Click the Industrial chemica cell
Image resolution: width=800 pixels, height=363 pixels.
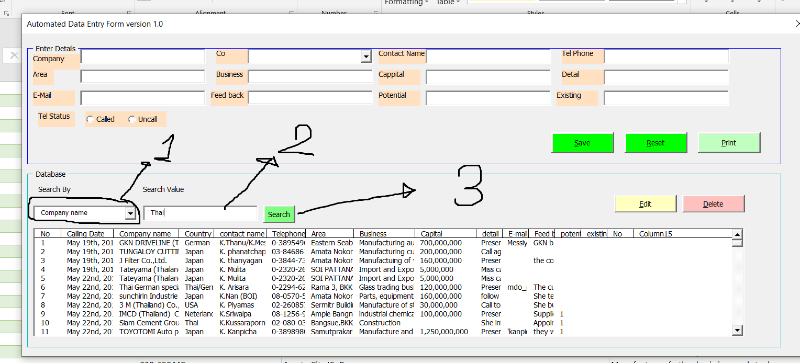(386, 314)
